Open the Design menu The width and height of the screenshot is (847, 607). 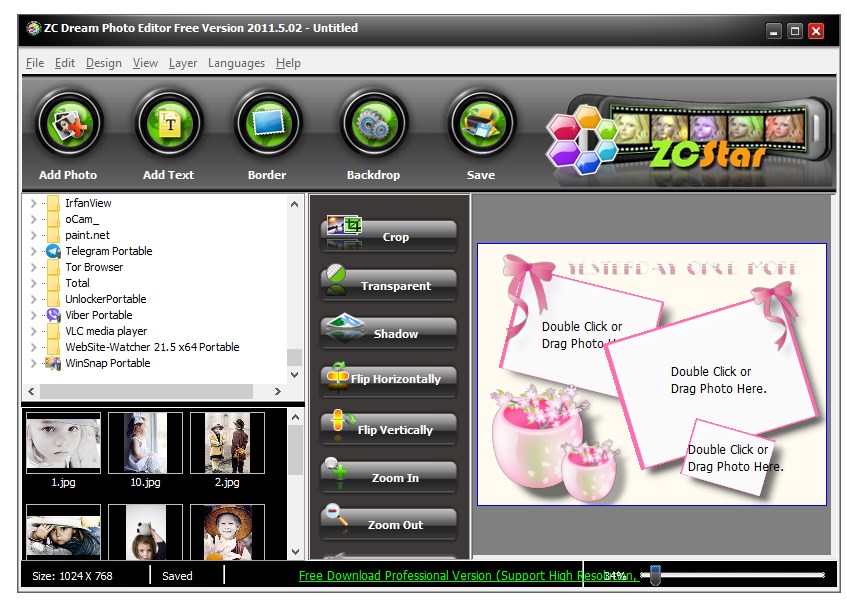(103, 62)
